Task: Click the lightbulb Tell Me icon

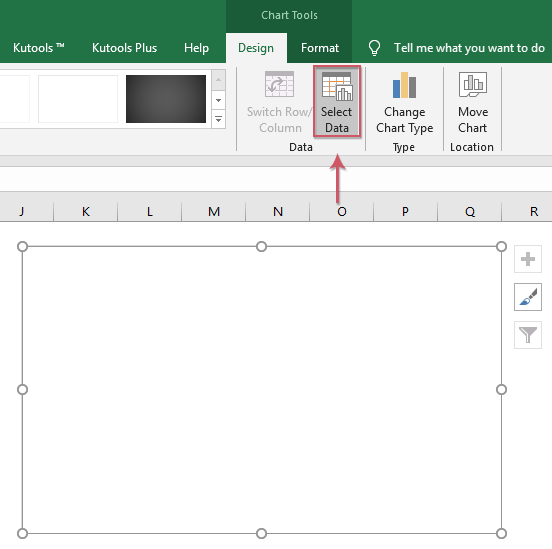Action: point(374,48)
